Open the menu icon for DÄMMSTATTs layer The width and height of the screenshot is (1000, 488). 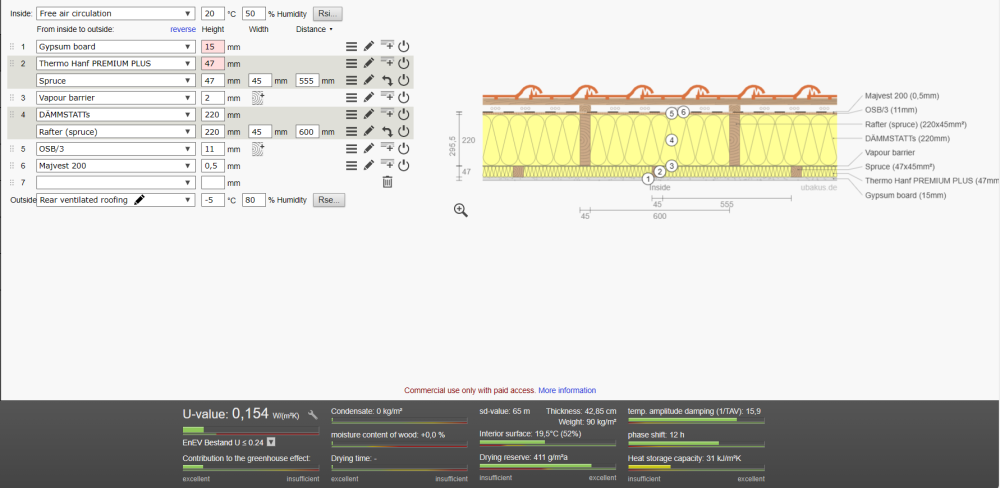351,114
